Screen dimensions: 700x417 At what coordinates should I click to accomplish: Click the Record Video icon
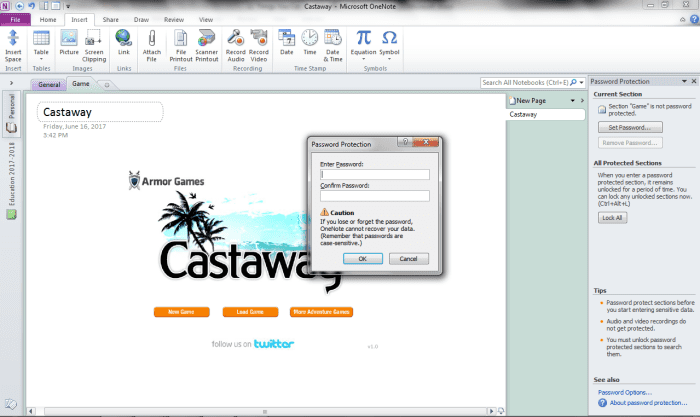click(x=259, y=42)
